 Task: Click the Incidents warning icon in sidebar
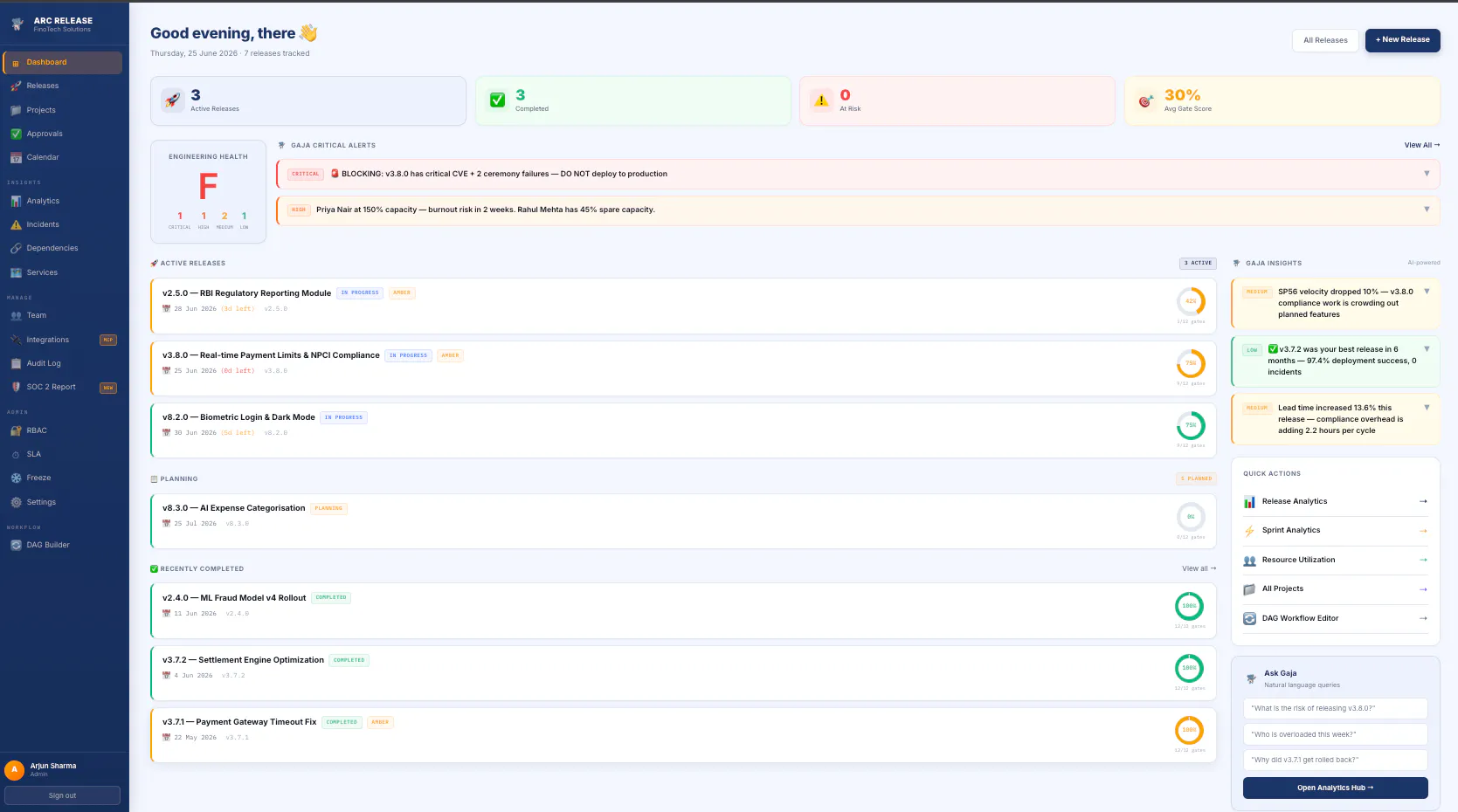click(16, 225)
